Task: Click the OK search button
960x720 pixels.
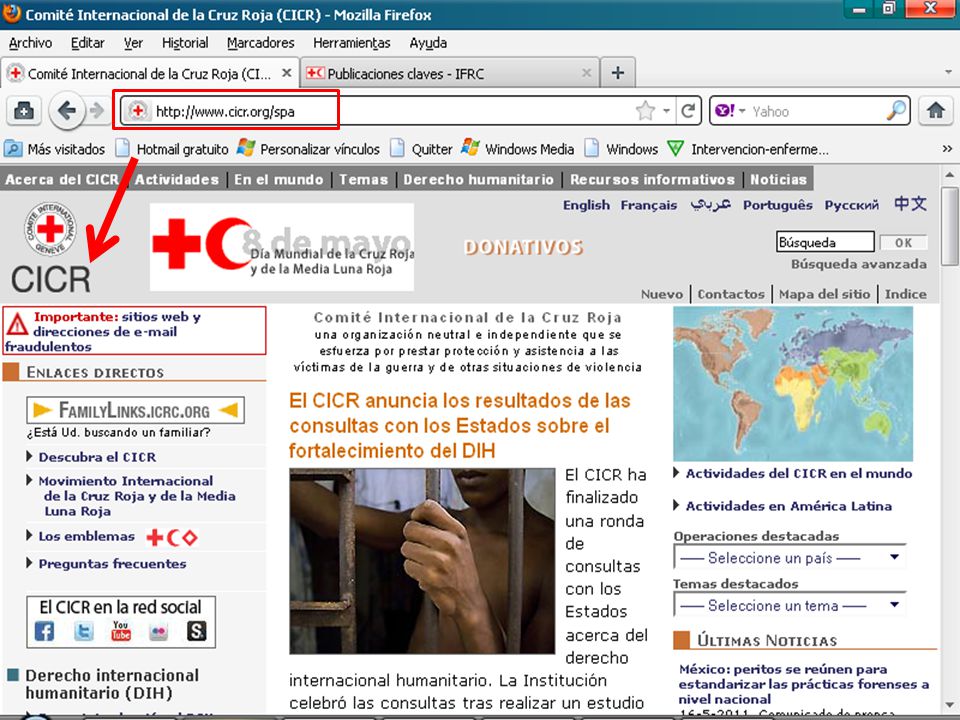Action: coord(903,242)
